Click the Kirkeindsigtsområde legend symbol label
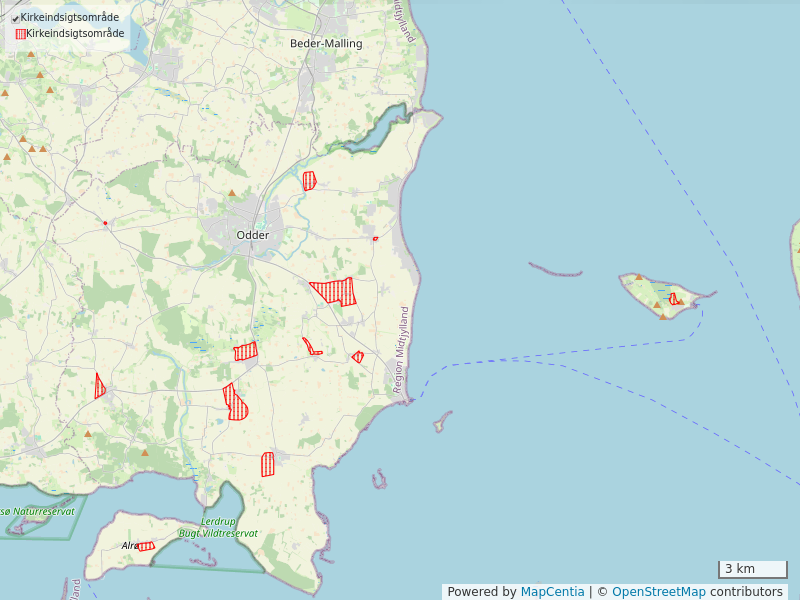This screenshot has height=600, width=800. (x=75, y=33)
